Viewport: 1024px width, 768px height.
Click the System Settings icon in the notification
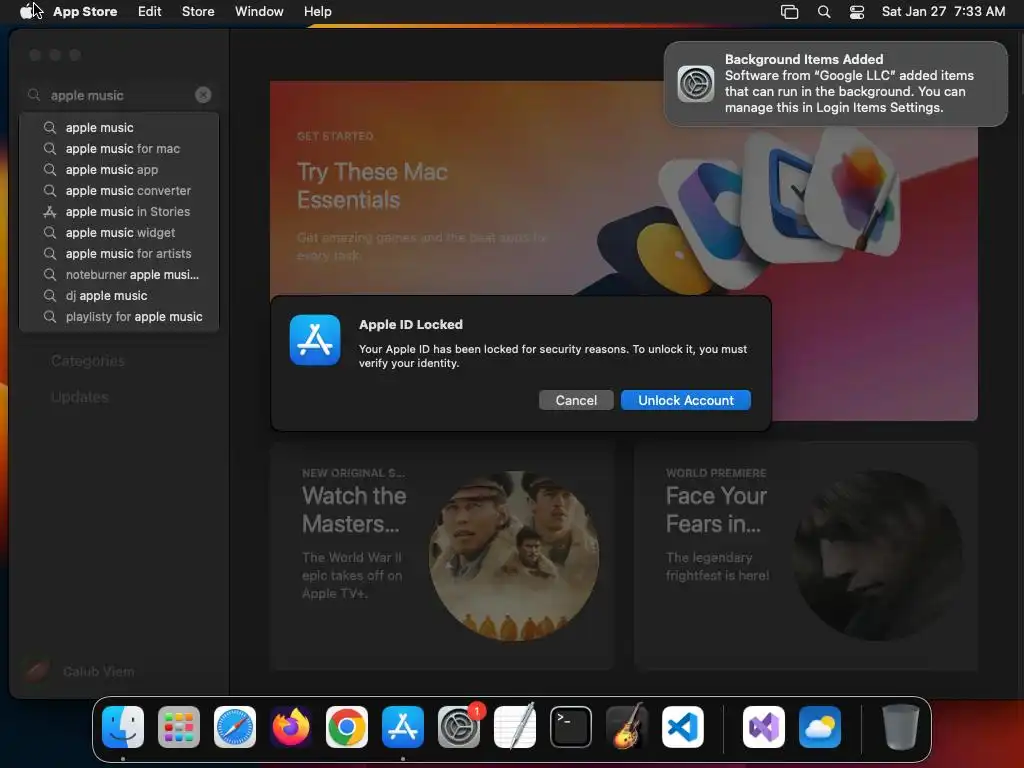(696, 84)
